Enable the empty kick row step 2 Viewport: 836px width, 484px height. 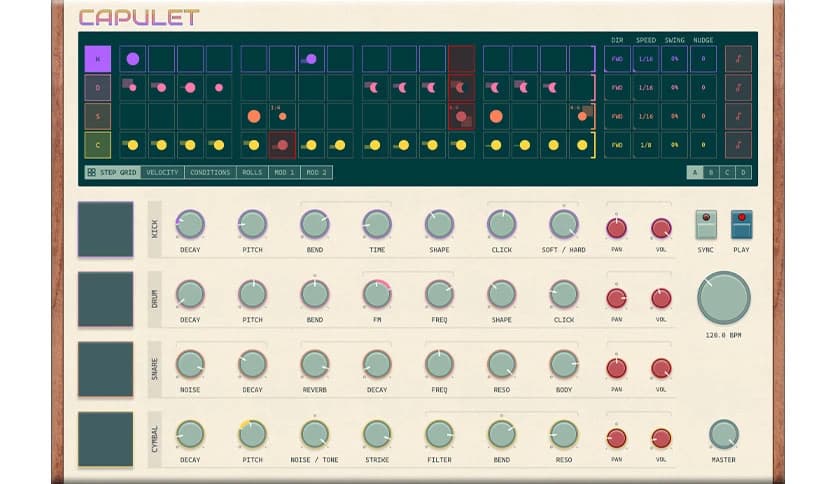pyautogui.click(x=162, y=59)
